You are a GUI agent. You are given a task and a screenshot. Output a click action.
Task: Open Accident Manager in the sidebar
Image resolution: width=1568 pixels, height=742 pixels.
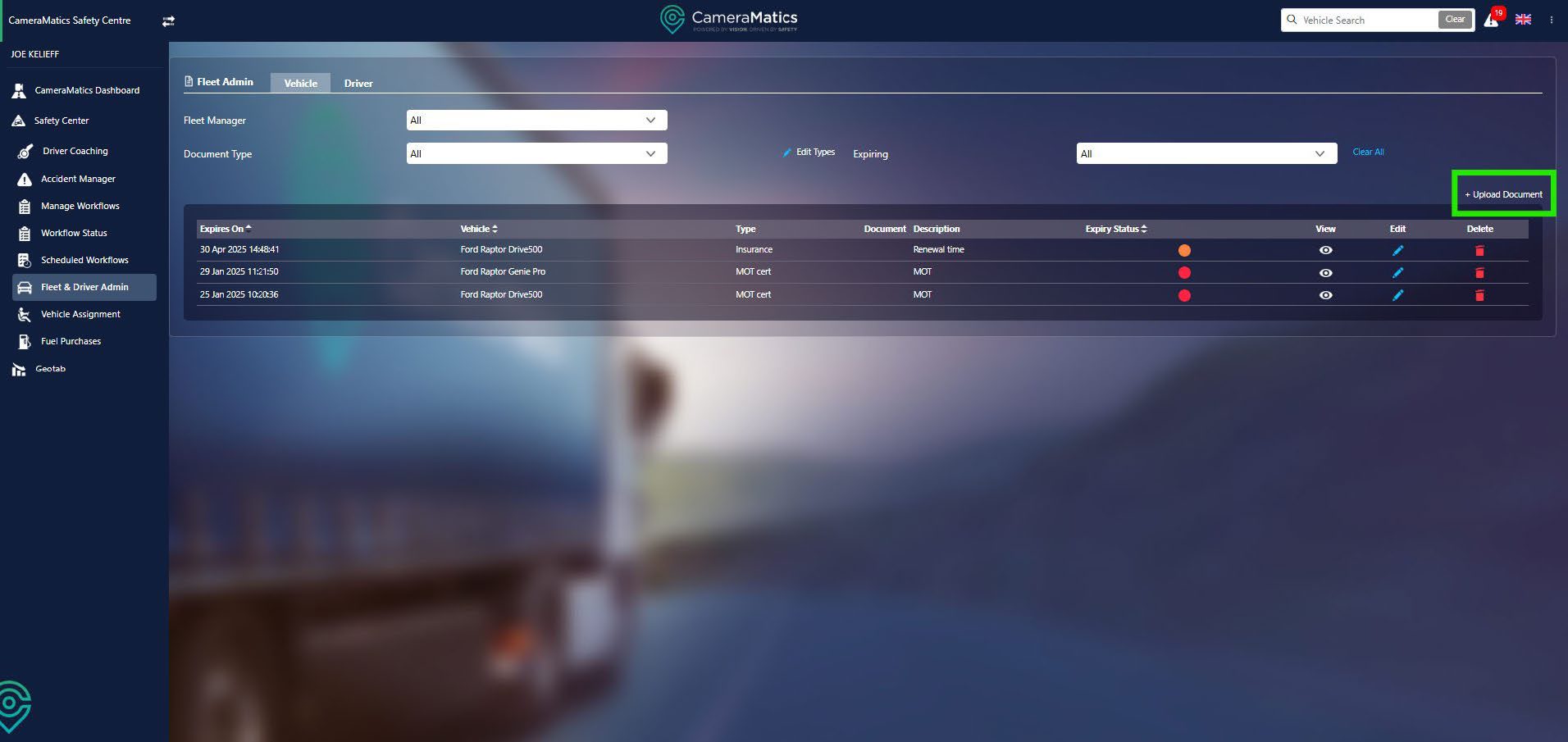[x=78, y=179]
